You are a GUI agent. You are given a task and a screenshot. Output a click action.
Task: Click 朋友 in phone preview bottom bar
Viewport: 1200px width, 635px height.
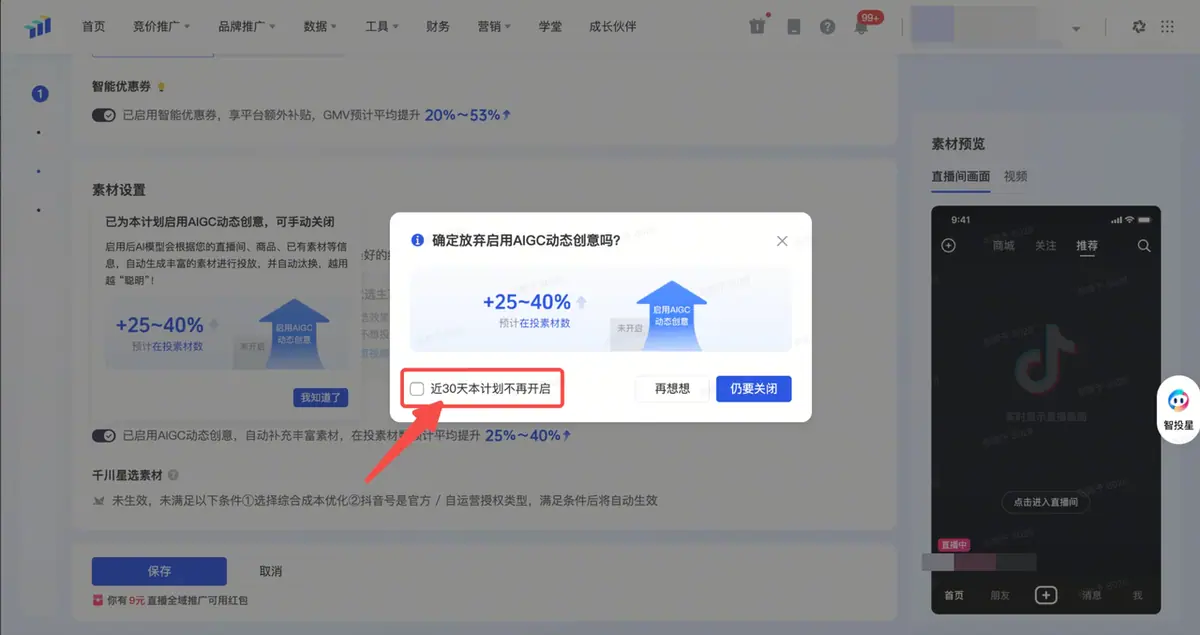click(1000, 595)
